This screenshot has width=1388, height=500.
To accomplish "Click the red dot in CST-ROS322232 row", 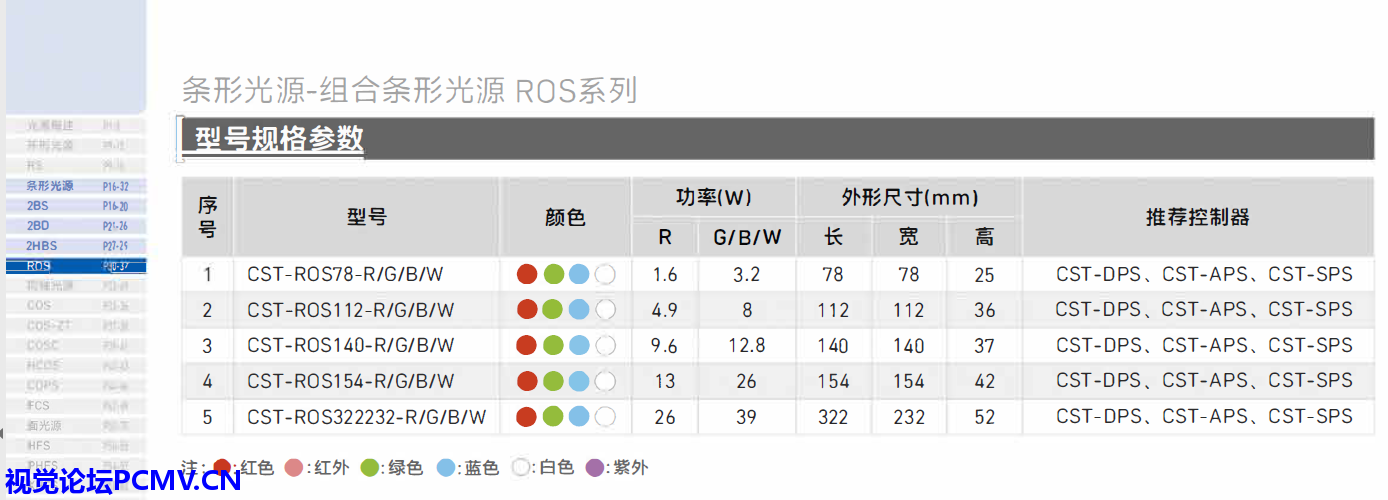I will (x=527, y=417).
